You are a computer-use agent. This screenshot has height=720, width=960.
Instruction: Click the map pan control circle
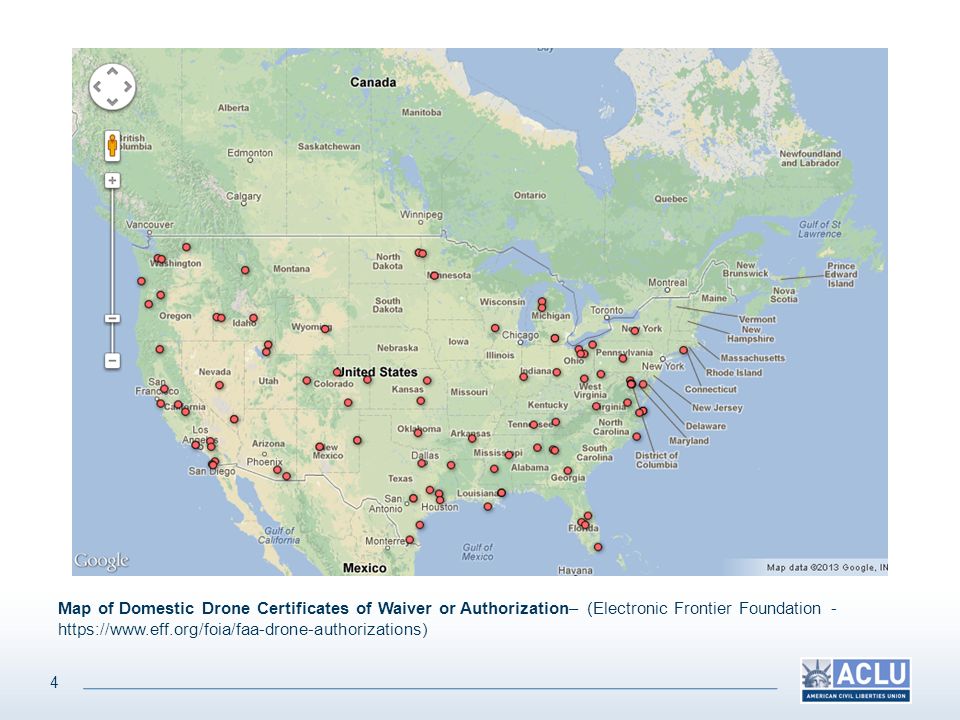point(112,87)
